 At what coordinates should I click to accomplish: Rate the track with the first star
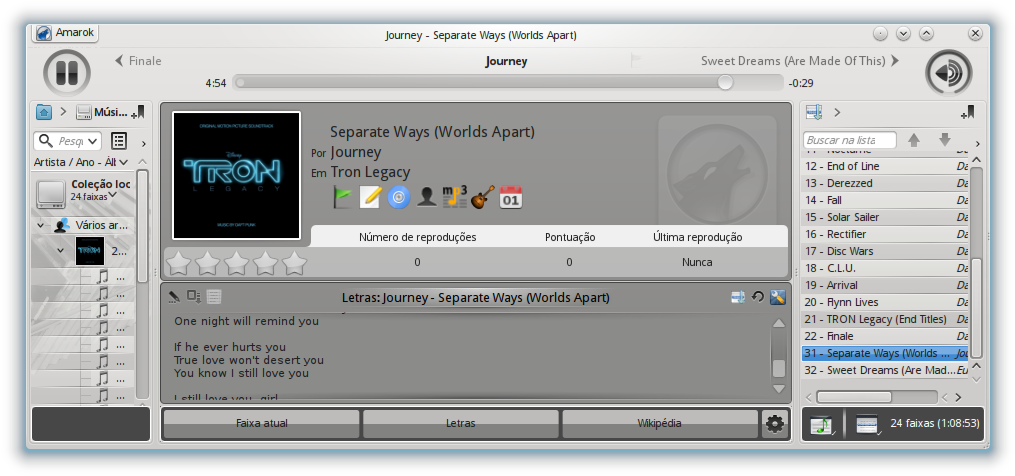(x=178, y=263)
